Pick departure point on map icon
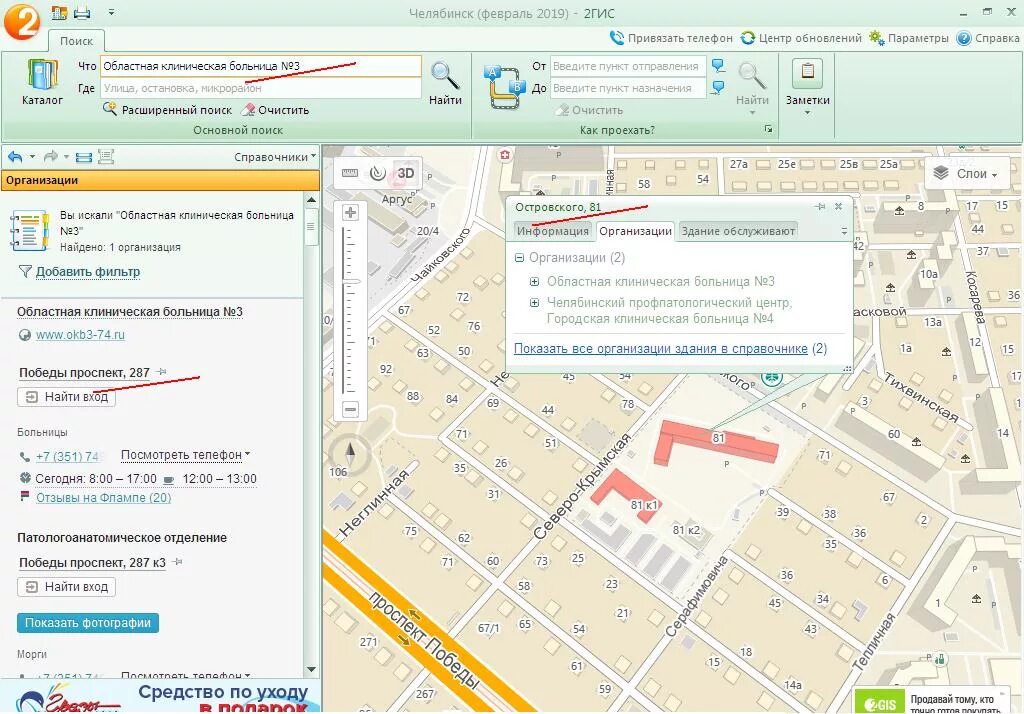The image size is (1024, 714). 718,65
